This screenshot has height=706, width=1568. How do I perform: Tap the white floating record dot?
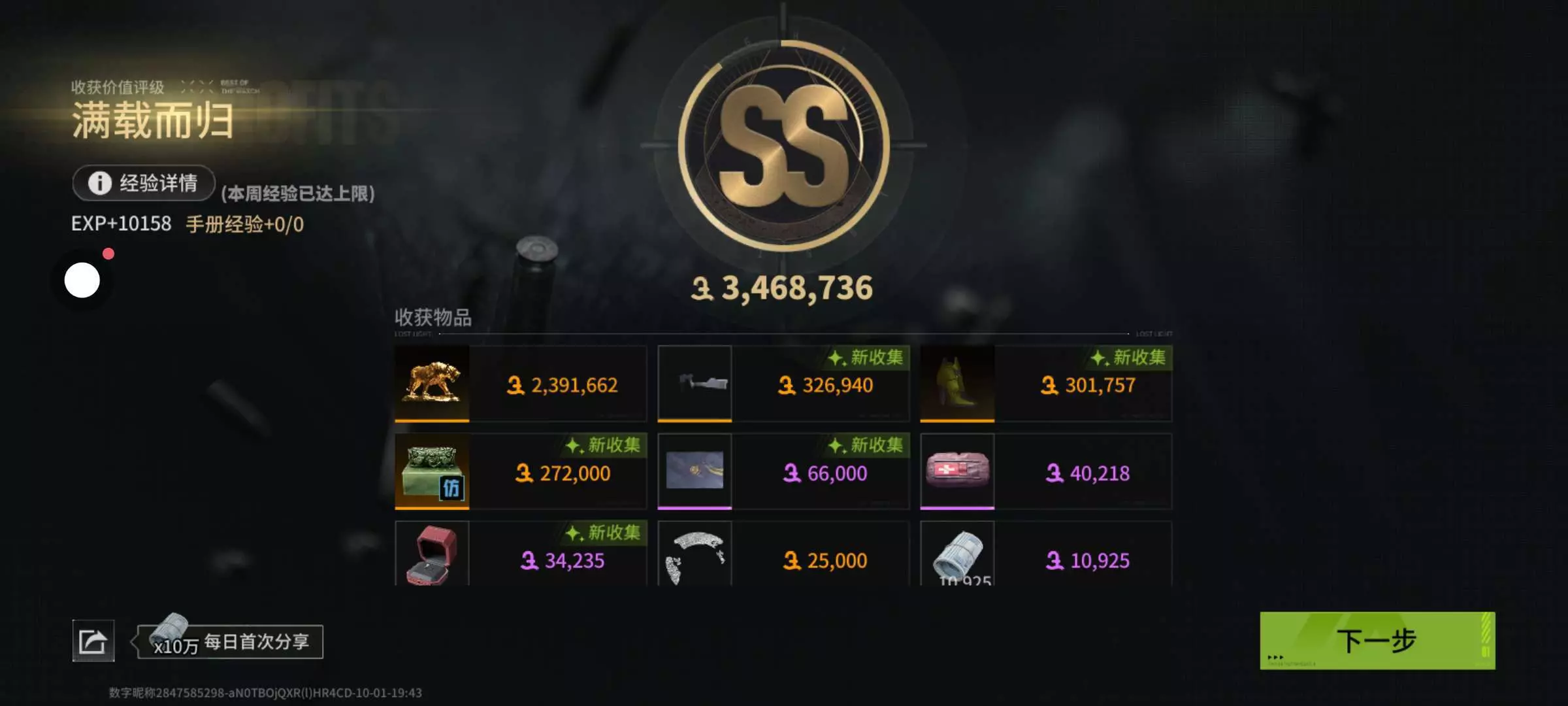tap(82, 280)
